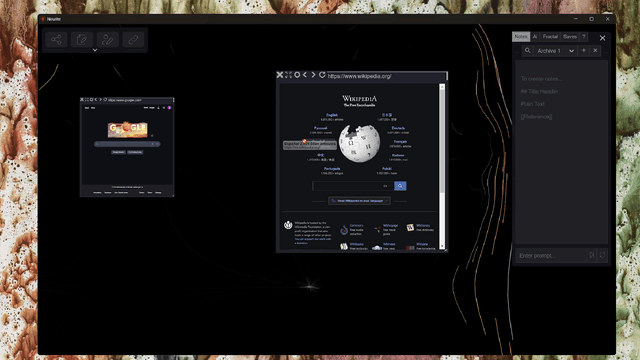This screenshot has width=640, height=360.
Task: Click the I'm Feeling Lucky button
Action: tap(135, 152)
